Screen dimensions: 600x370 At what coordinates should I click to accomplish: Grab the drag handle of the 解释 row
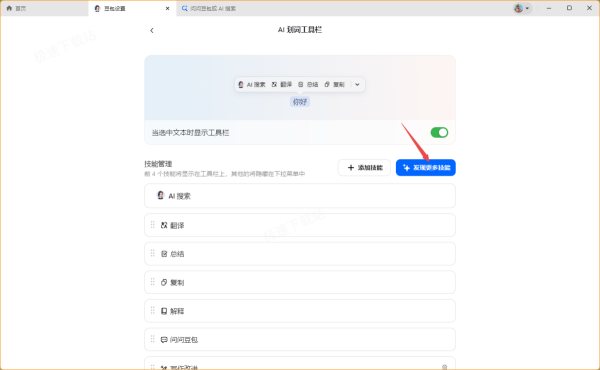pos(153,310)
